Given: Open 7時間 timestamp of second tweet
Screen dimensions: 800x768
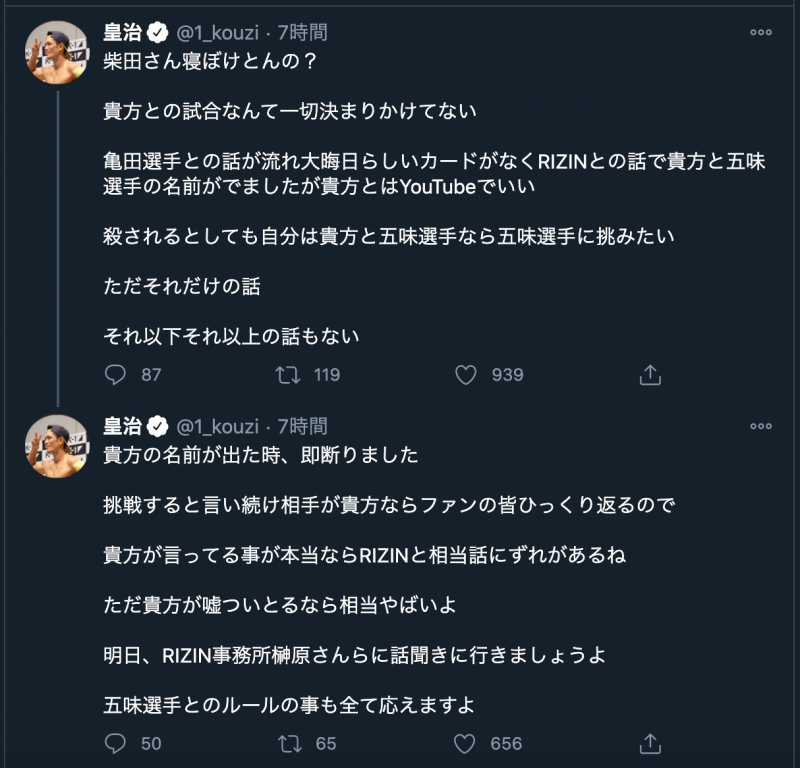Looking at the screenshot, I should tap(302, 427).
